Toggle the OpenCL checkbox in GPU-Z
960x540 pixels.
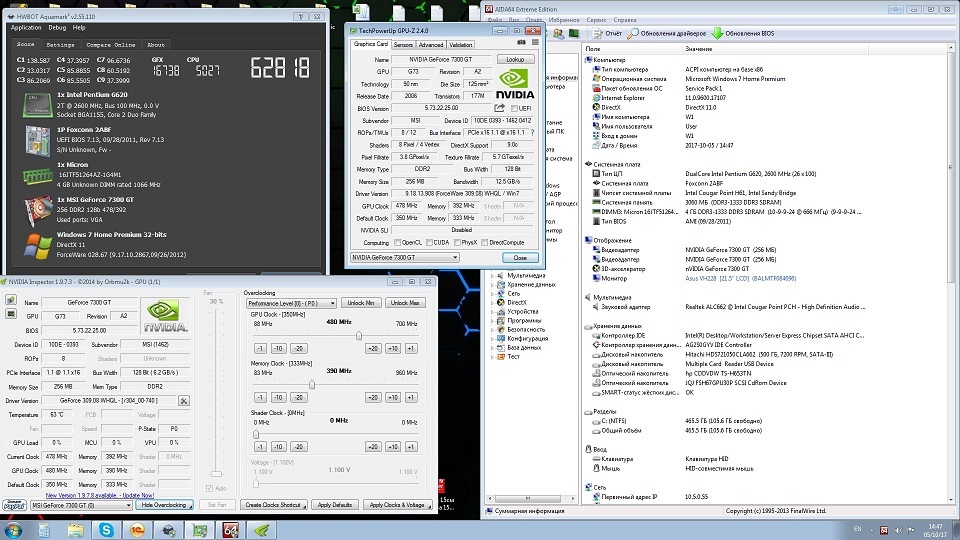tap(397, 242)
